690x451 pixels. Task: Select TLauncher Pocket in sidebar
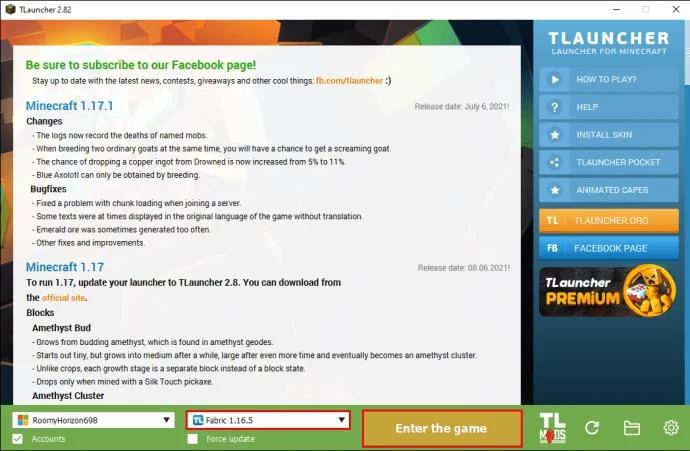609,163
